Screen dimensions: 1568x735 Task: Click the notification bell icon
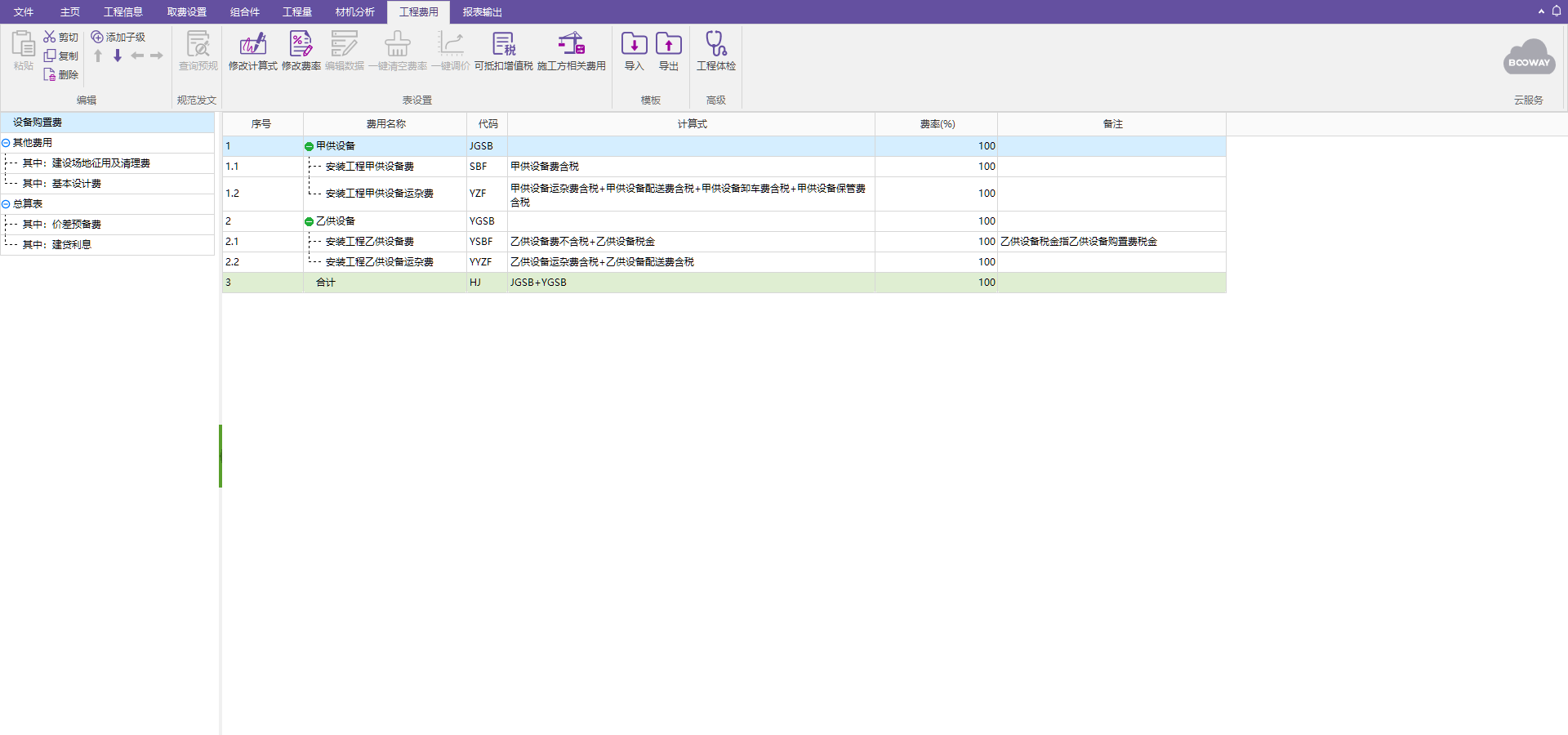1557,11
